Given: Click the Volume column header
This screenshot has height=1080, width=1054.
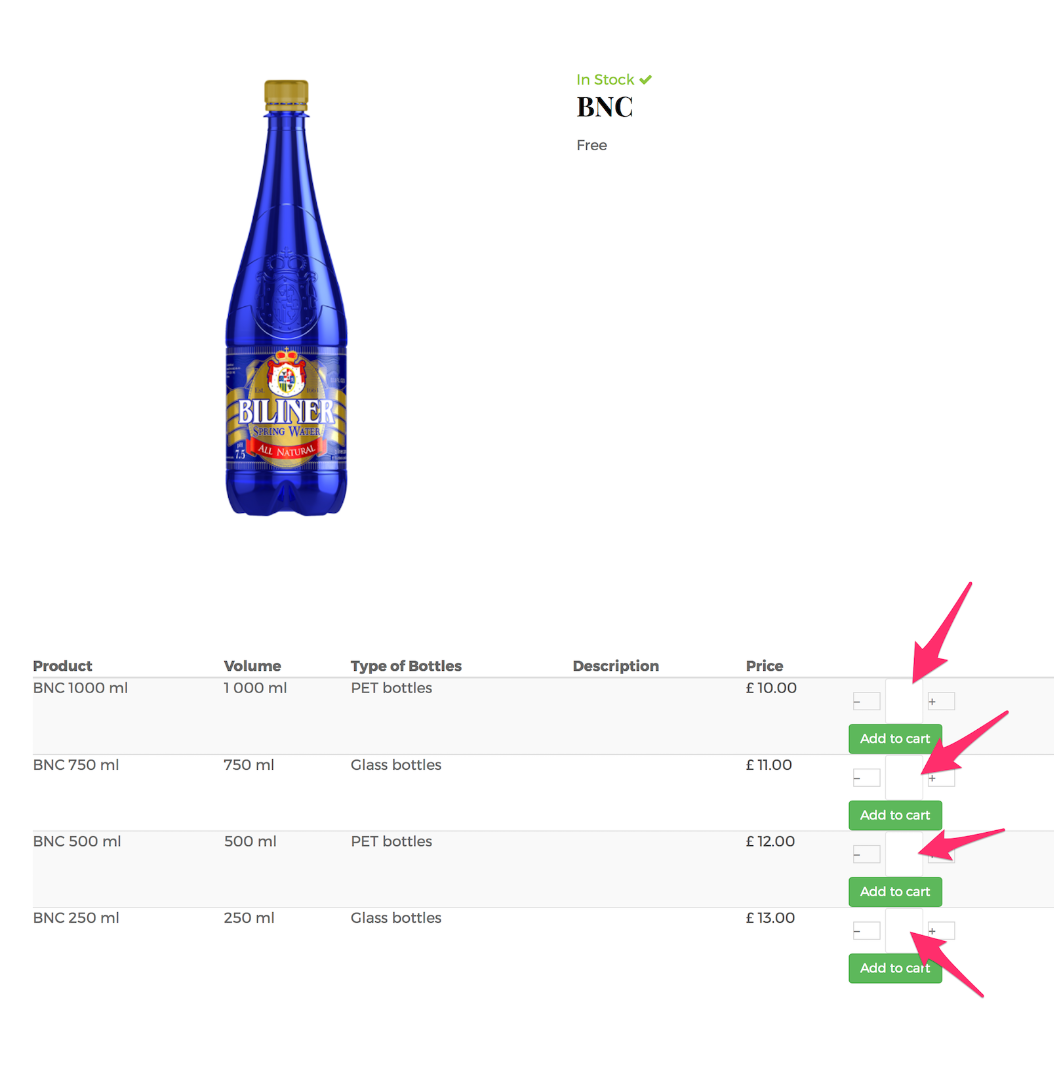Looking at the screenshot, I should pos(252,666).
